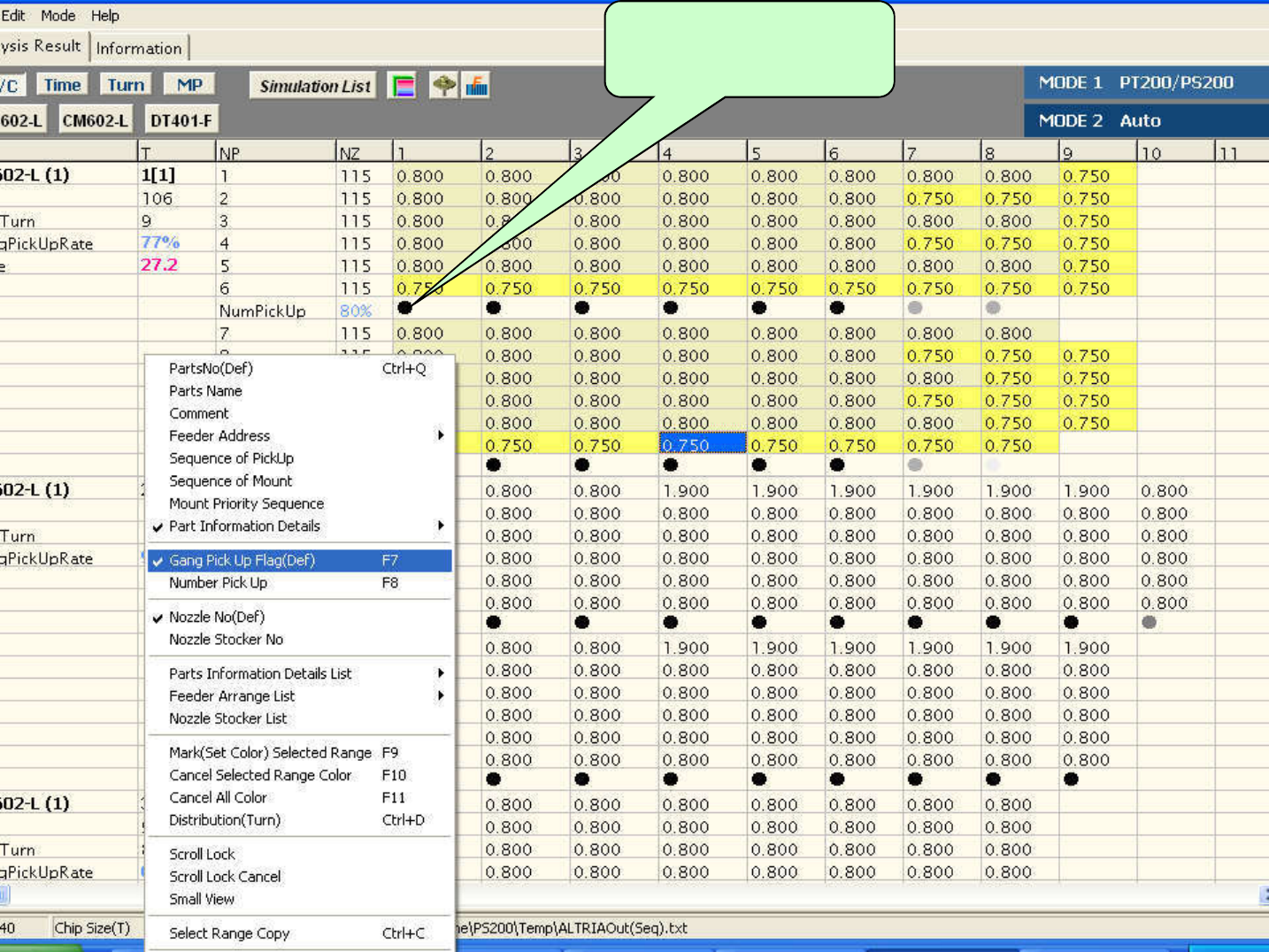Switch to the Information tab
1269x952 pixels.
pos(139,48)
